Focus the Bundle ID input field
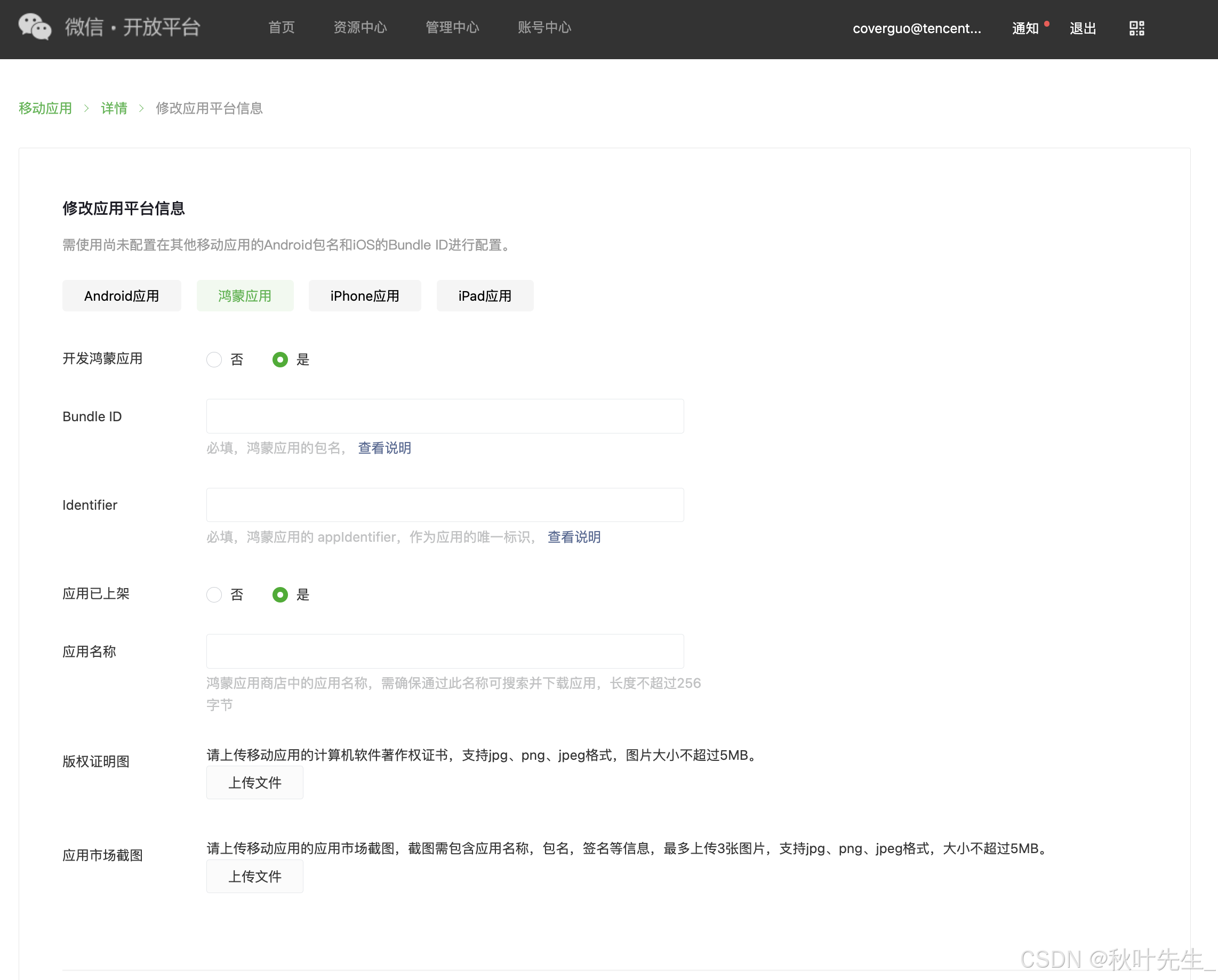This screenshot has width=1218, height=980. pyautogui.click(x=445, y=416)
